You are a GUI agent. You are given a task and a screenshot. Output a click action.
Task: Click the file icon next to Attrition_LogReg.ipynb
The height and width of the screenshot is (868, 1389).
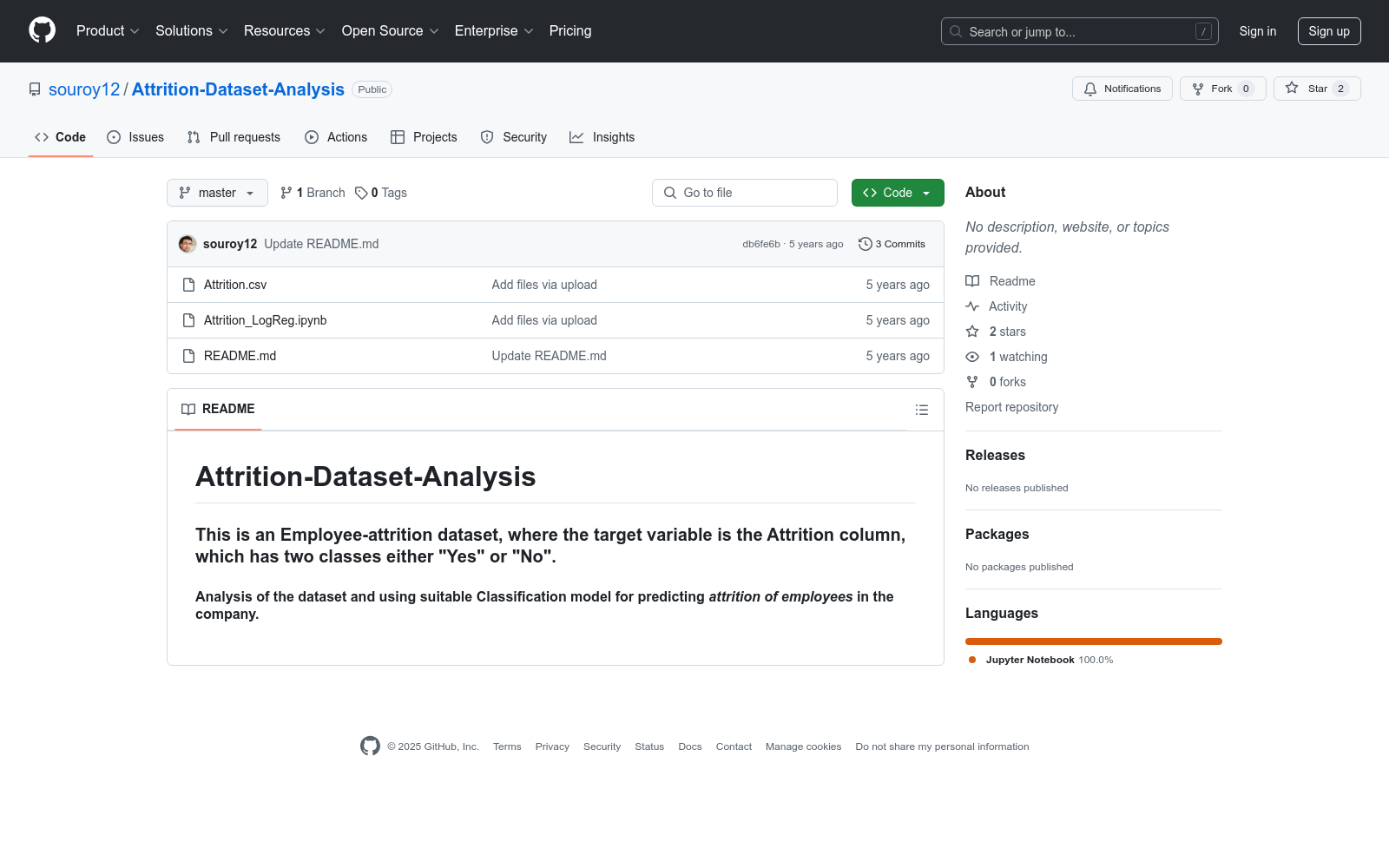pyautogui.click(x=188, y=320)
